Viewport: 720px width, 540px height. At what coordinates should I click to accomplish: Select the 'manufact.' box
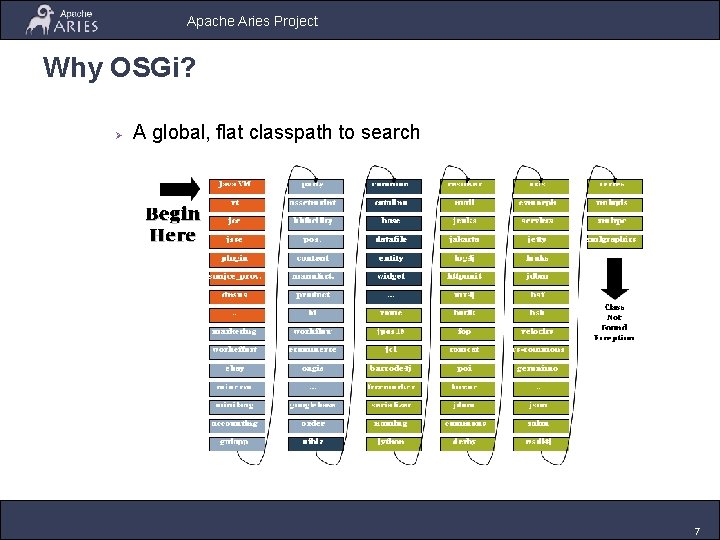(316, 278)
